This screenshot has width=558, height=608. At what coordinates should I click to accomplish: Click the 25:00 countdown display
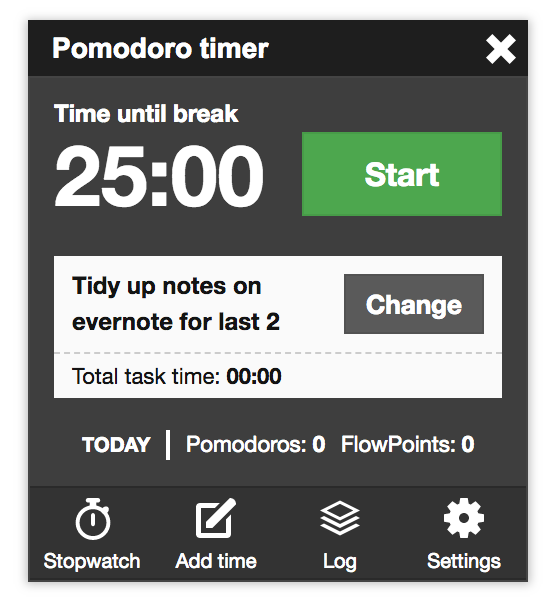coord(159,176)
